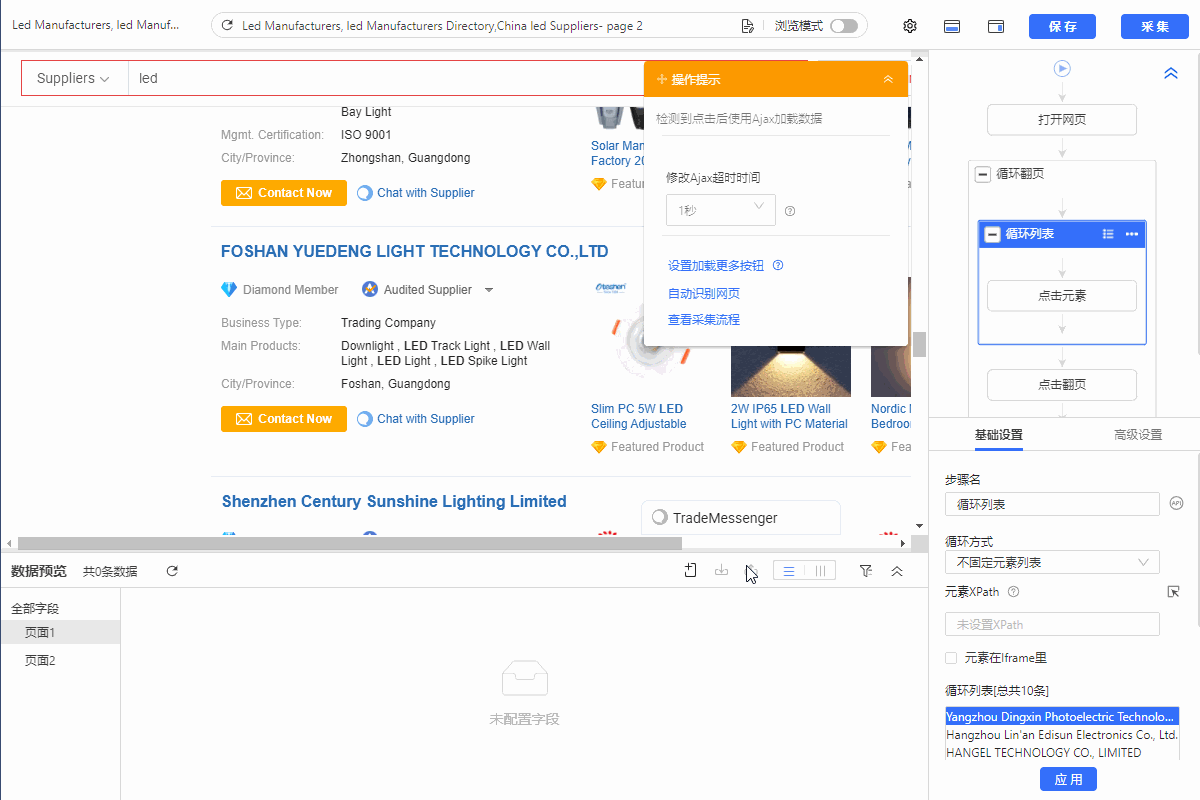Viewport: 1200px width, 800px height.
Task: Click the horizontal scrollbar of the web page
Action: click(350, 543)
